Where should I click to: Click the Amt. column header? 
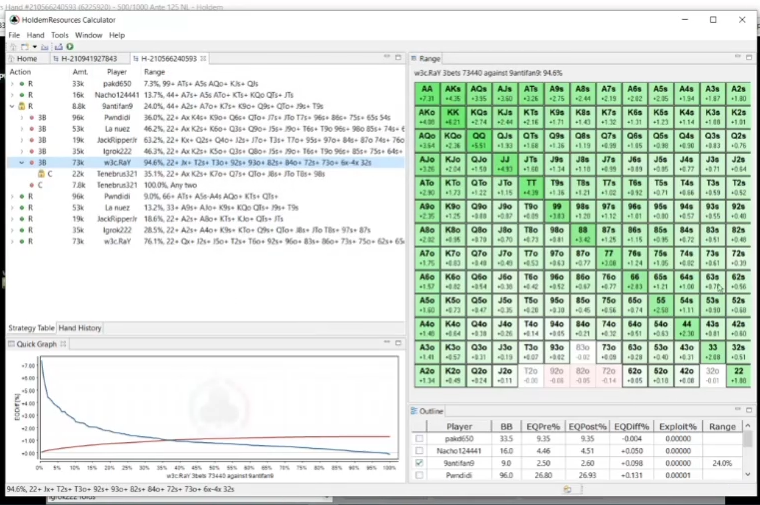[80, 72]
